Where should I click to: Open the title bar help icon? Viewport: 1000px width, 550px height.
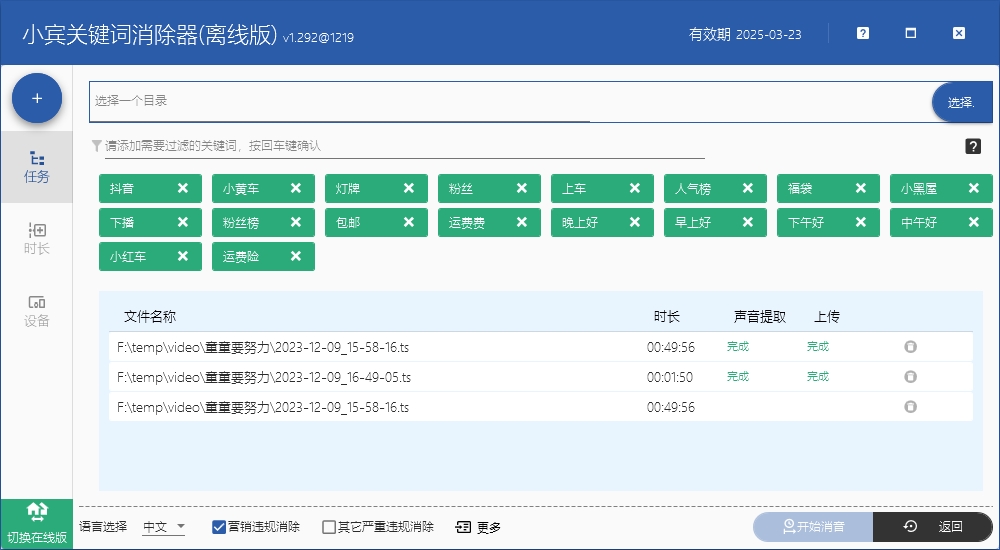[x=862, y=33]
